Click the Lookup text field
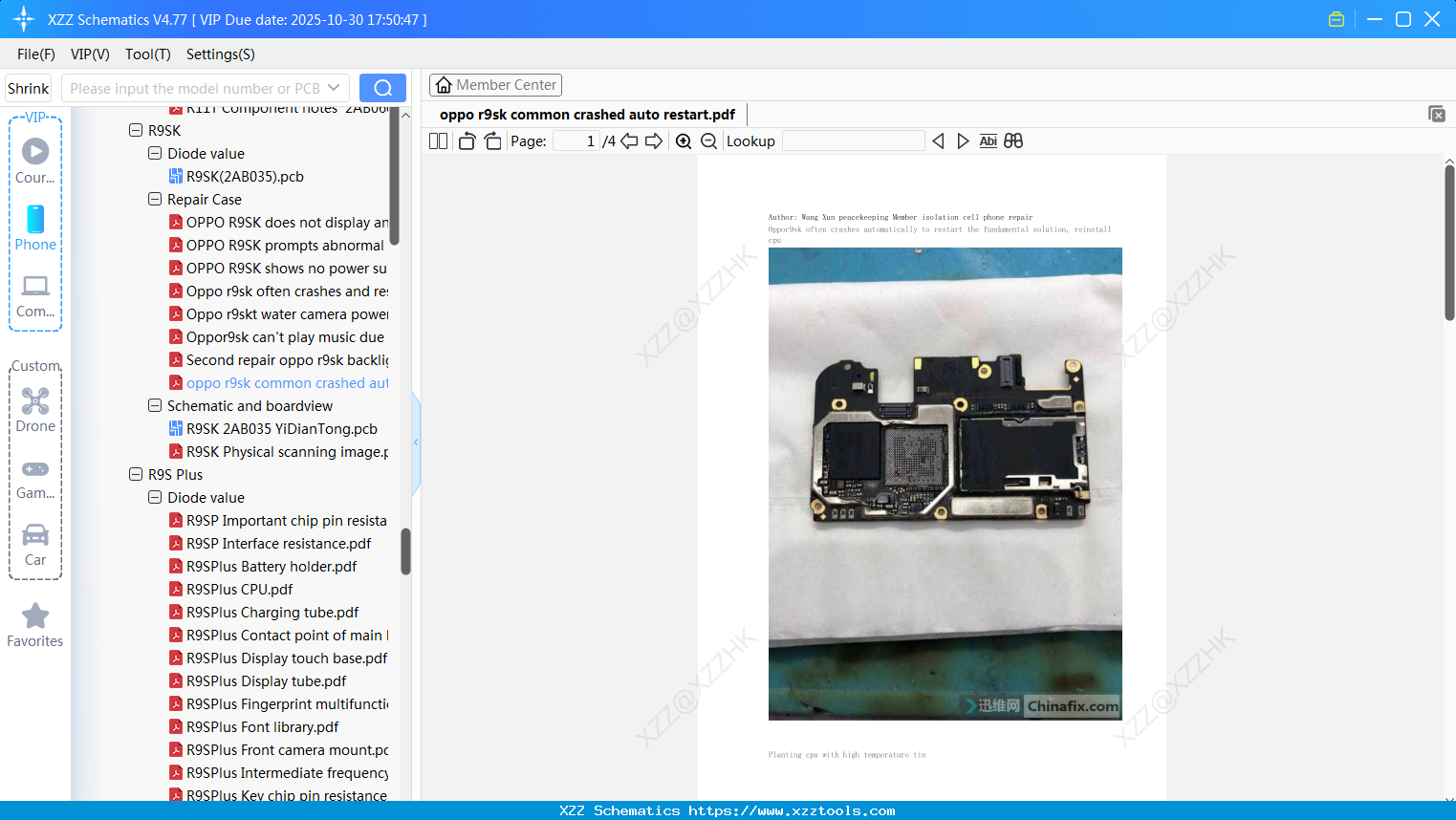Screen dimensions: 1456x820 854,141
